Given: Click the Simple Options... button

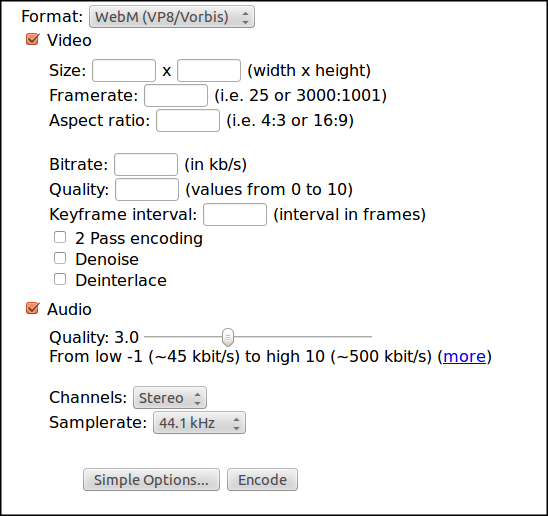Looking at the screenshot, I should 151,480.
